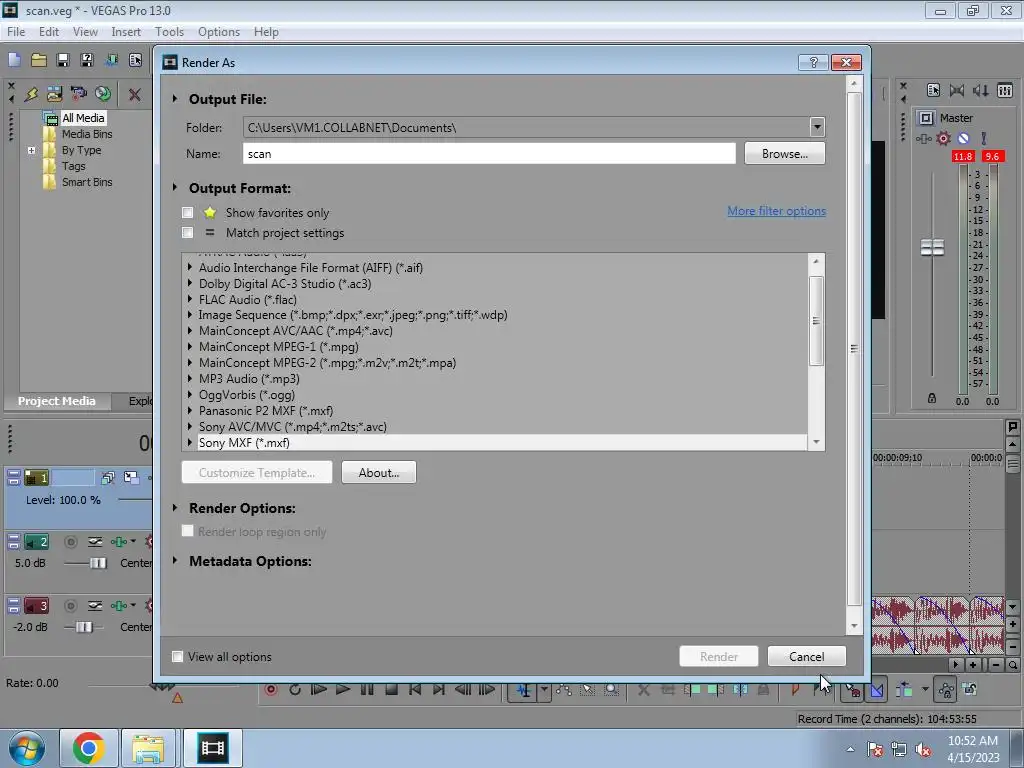
Task: Open the Tools menu
Action: click(x=169, y=31)
